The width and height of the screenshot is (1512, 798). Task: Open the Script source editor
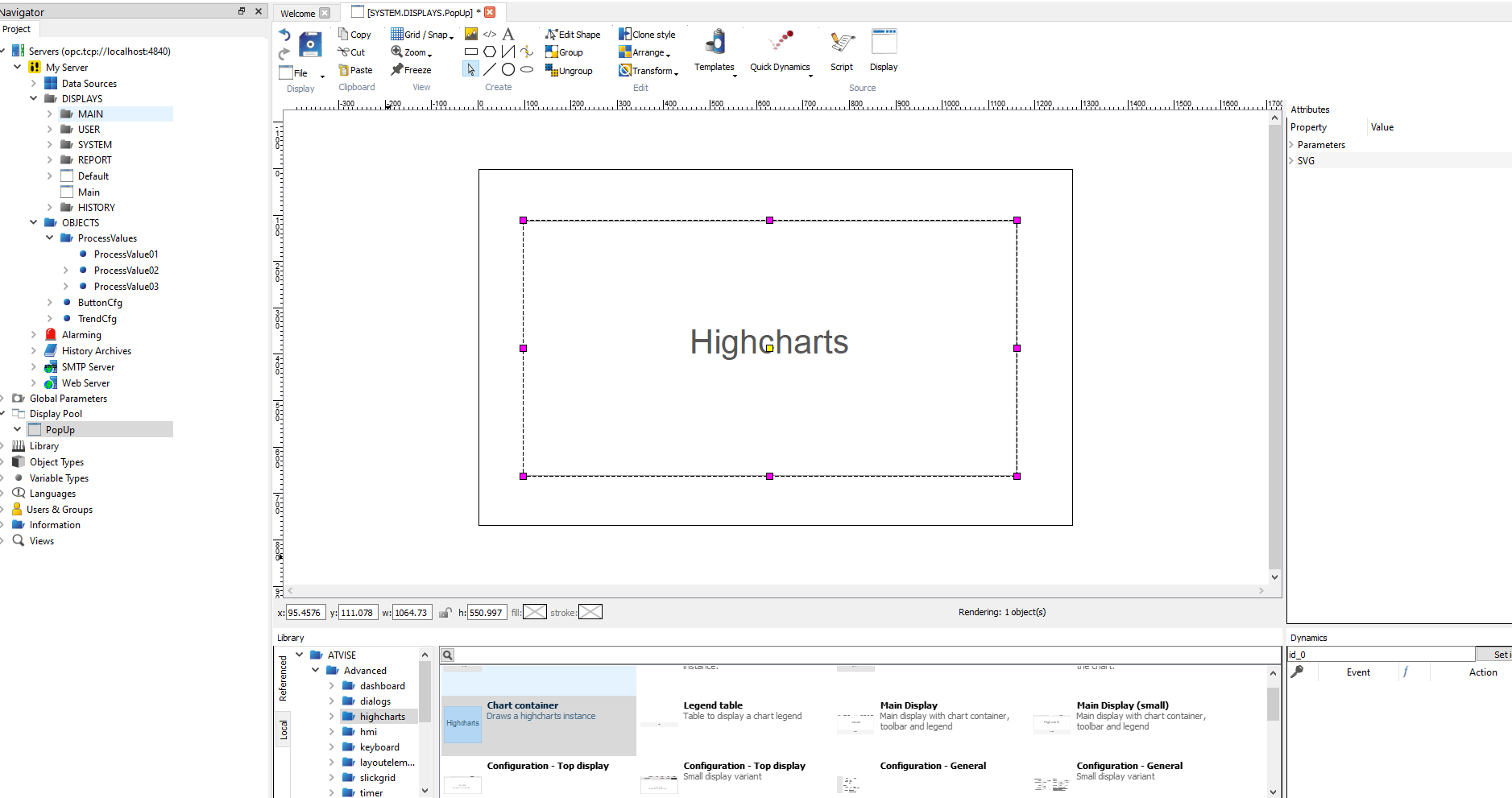click(842, 51)
